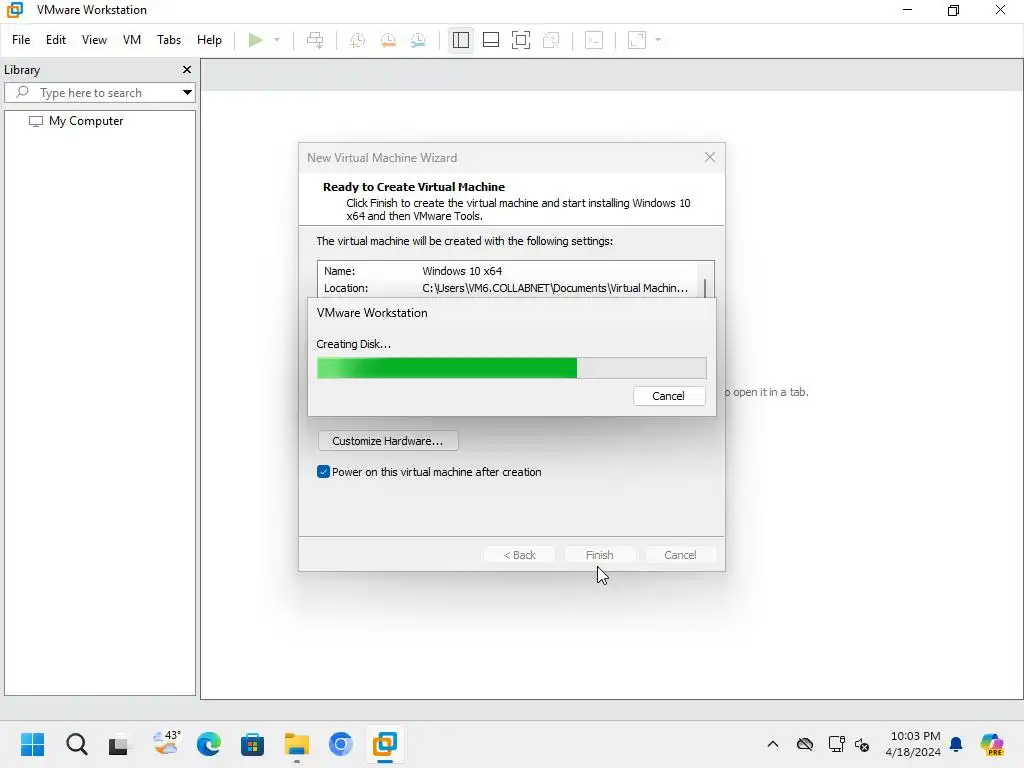The height and width of the screenshot is (768, 1024).
Task: Toggle the Library sidebar view icon
Action: click(x=460, y=40)
